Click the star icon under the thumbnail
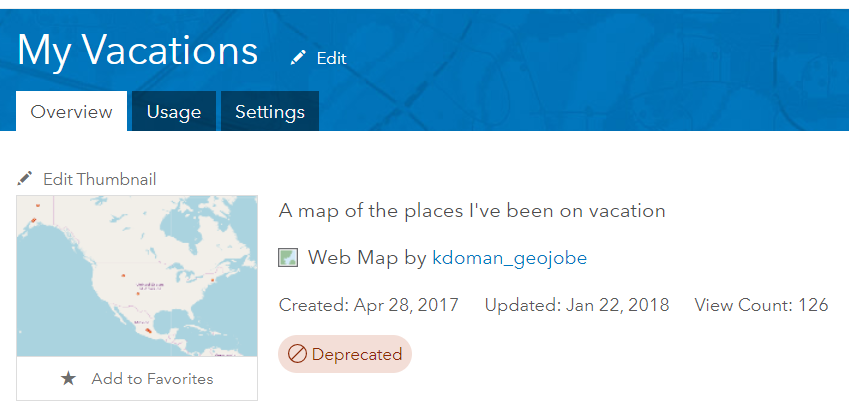Image resolution: width=849 pixels, height=416 pixels. [68, 379]
